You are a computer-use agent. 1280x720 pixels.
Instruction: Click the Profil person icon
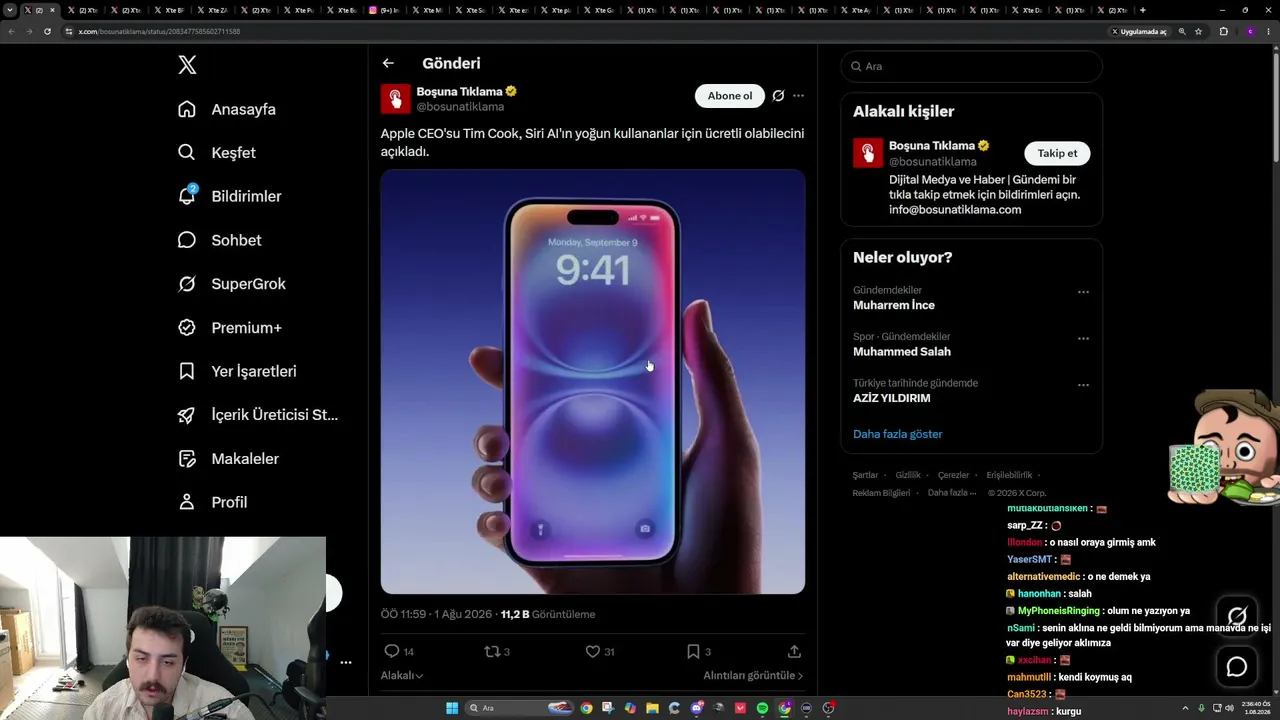(187, 502)
